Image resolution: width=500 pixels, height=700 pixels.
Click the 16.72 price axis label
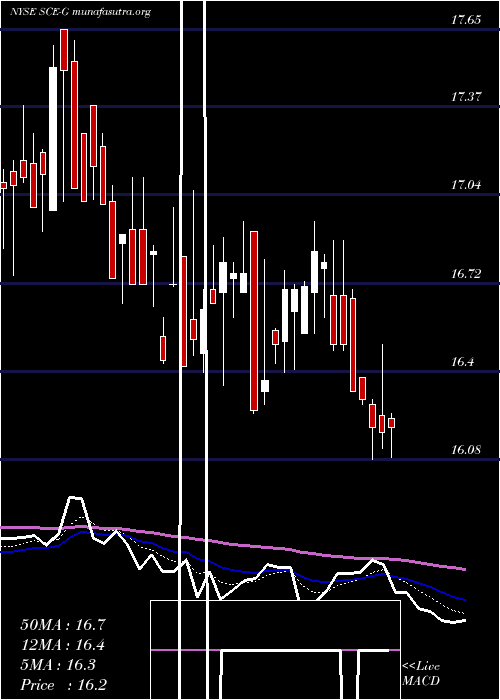(466, 273)
